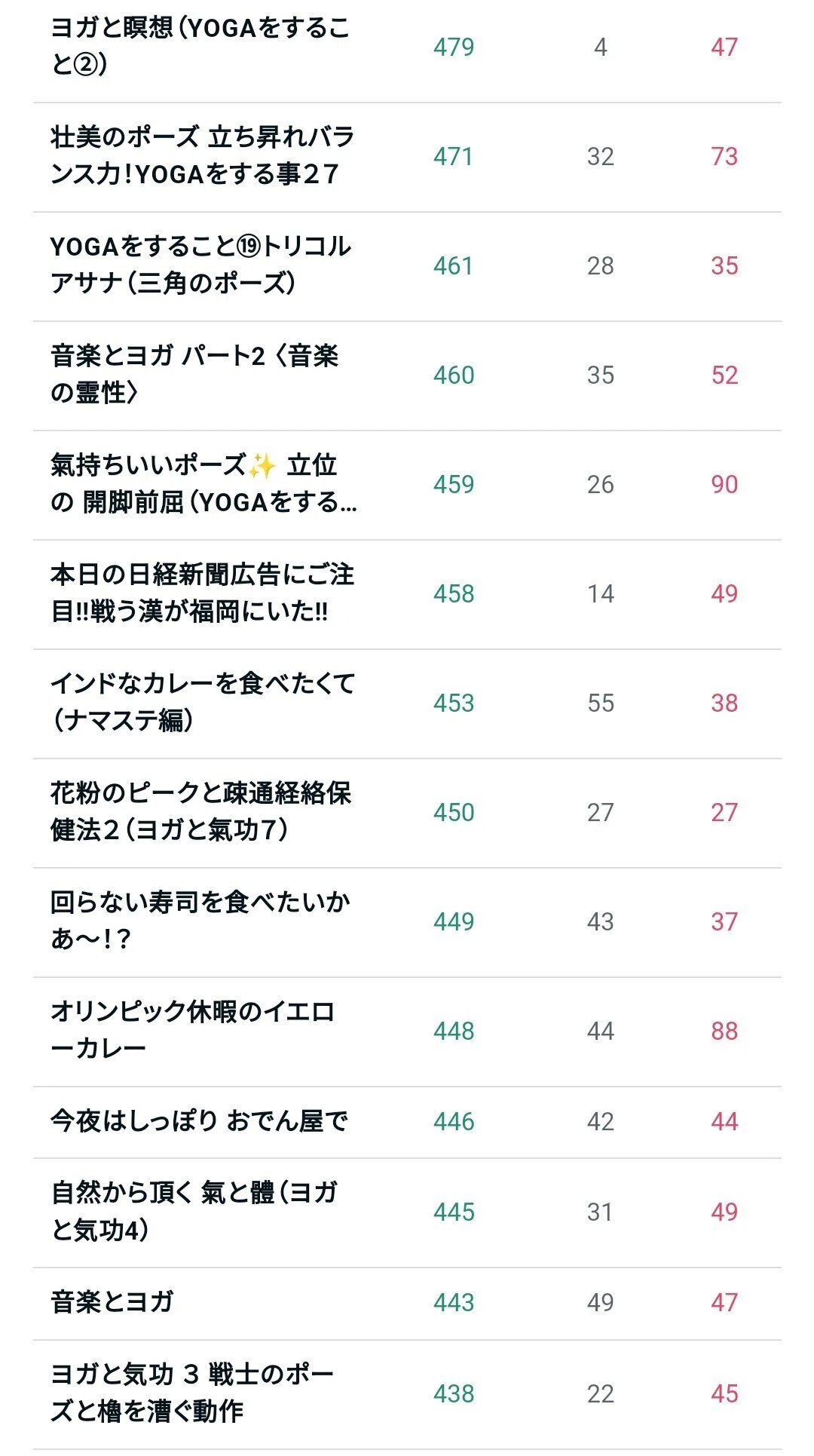814x1456 pixels.
Task: Click the comment count 55
Action: [601, 703]
